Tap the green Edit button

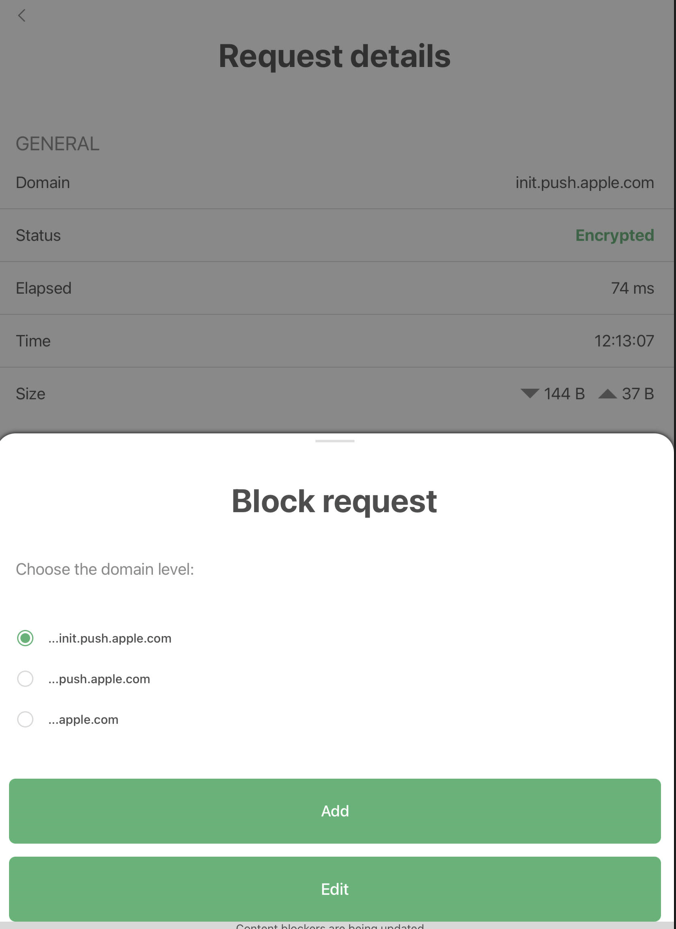pos(335,889)
